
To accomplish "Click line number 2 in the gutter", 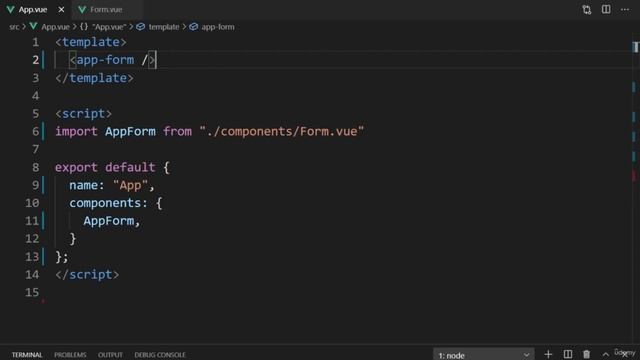I will (x=36, y=60).
